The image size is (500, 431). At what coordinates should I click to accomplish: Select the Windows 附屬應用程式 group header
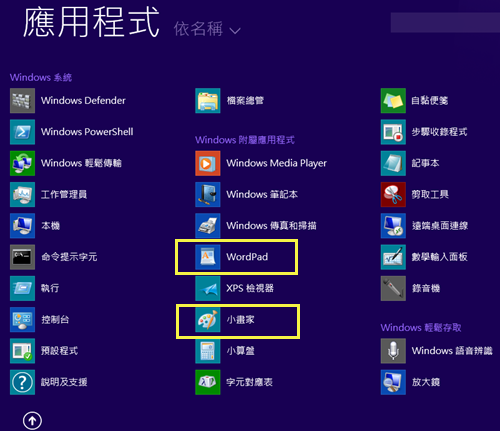click(x=245, y=140)
